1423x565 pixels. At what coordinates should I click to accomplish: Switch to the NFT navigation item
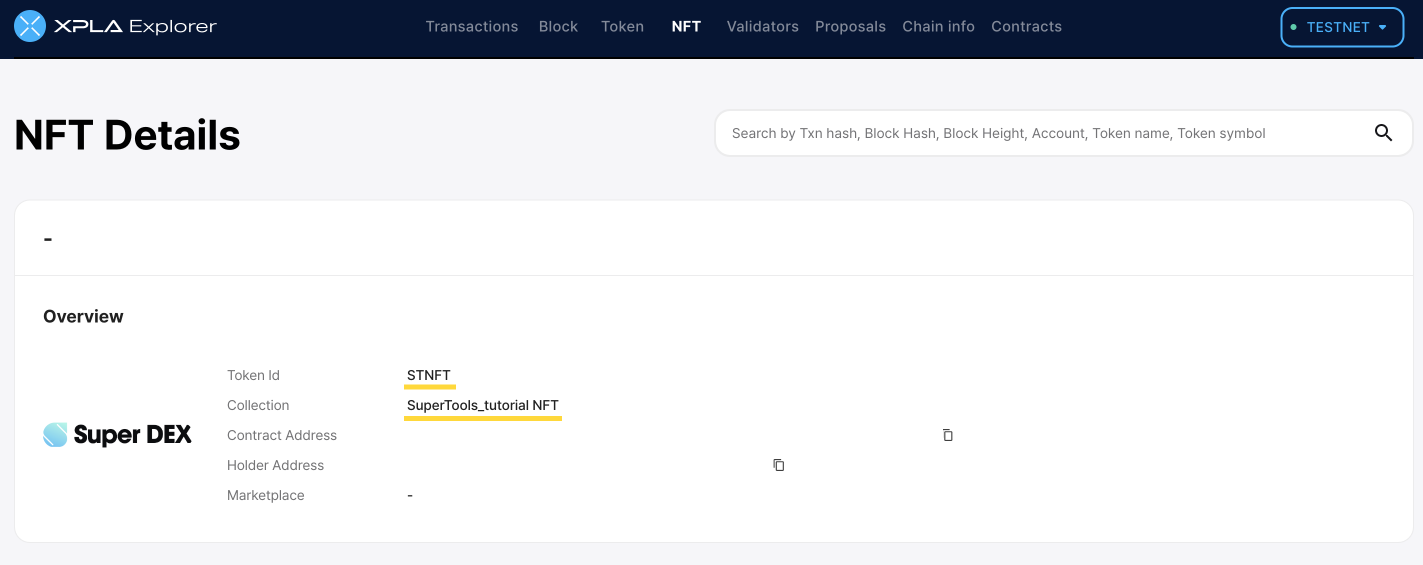tap(686, 27)
